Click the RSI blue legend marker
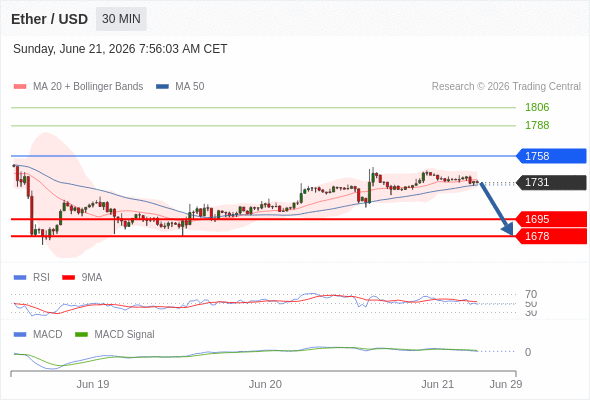Screen dimensions: 590x400 [20, 278]
